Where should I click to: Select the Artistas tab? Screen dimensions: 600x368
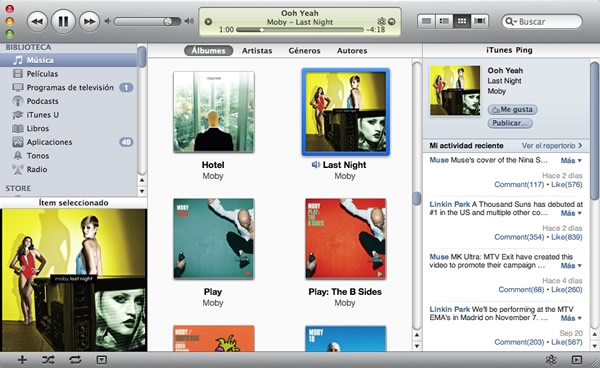[x=257, y=50]
